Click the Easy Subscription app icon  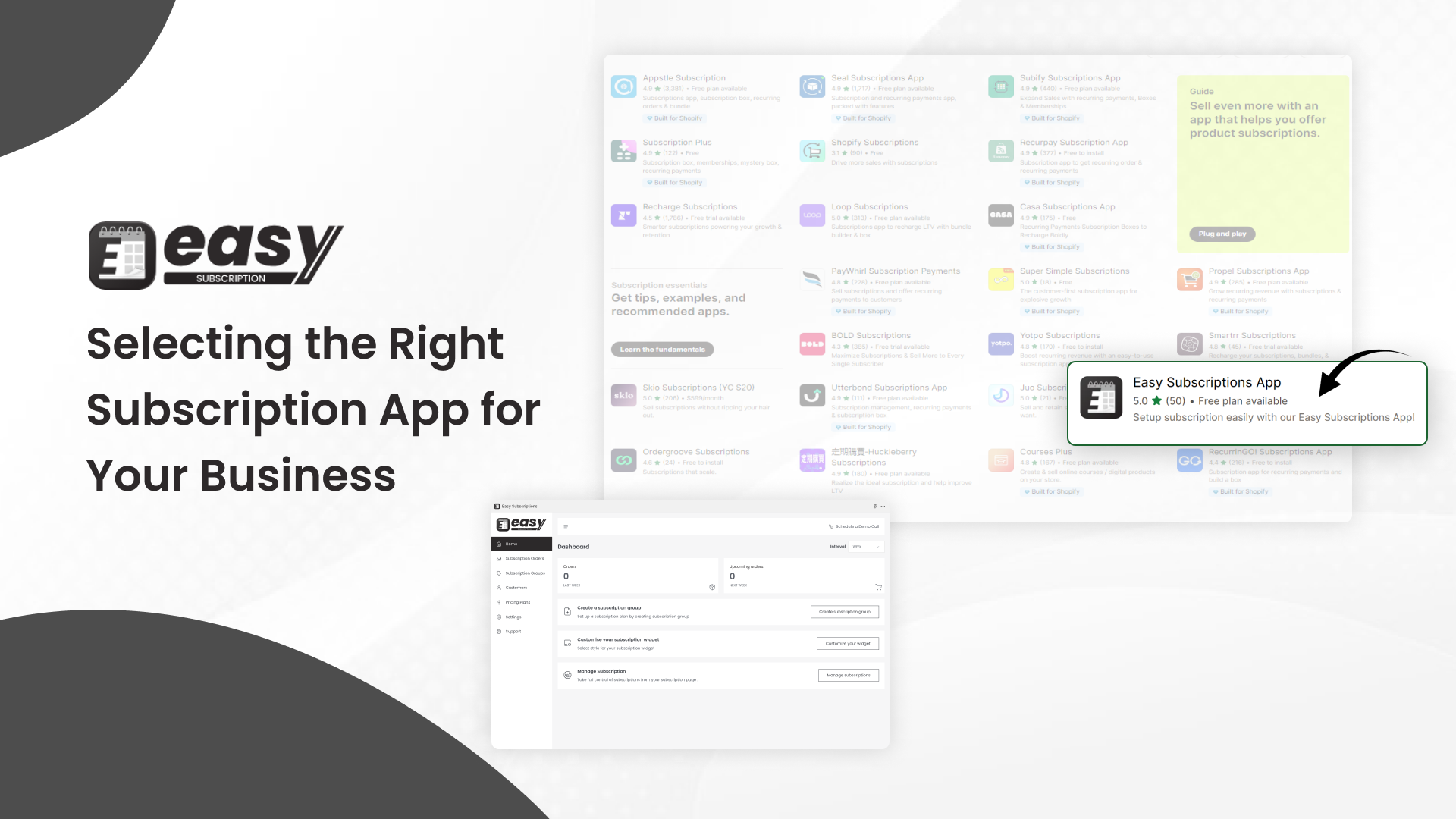1101,398
